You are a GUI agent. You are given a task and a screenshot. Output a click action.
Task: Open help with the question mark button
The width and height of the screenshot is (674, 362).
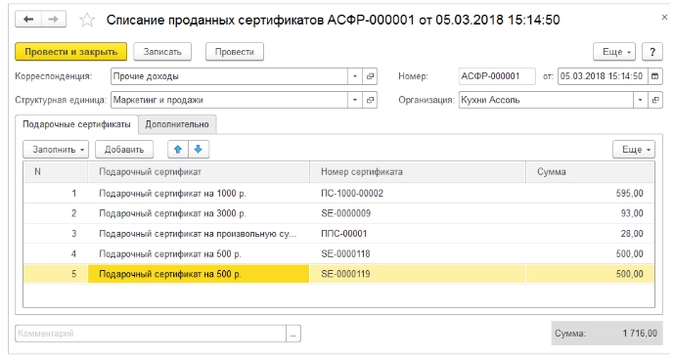coord(652,52)
